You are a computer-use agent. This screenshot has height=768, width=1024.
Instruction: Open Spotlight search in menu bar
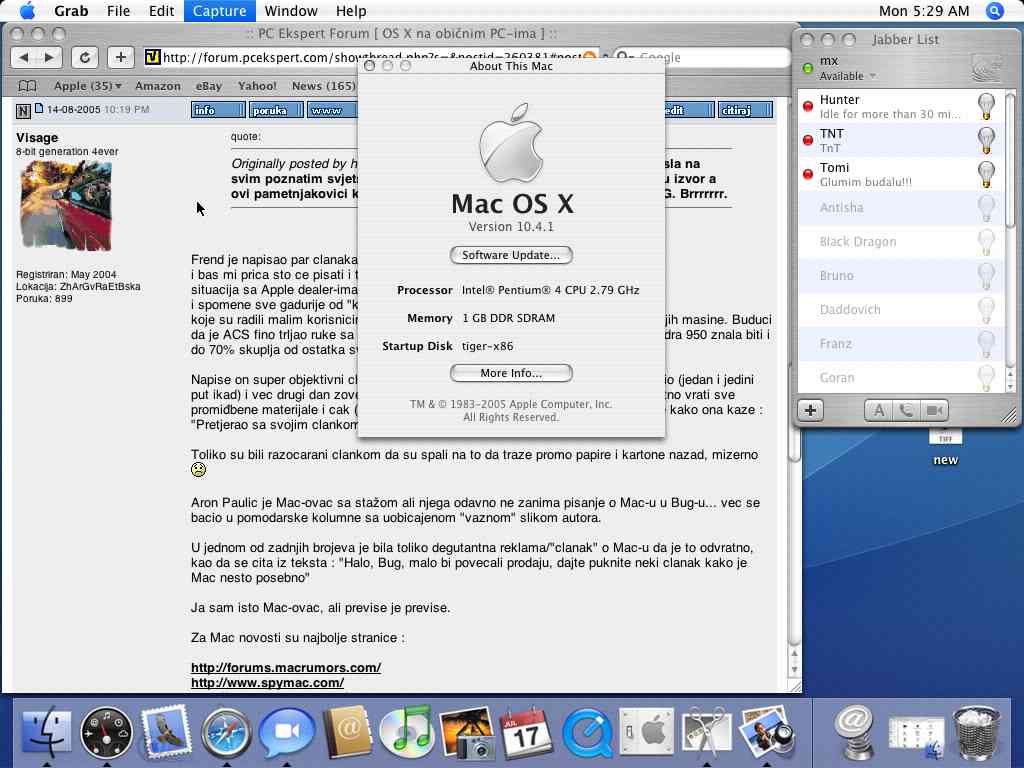994,11
